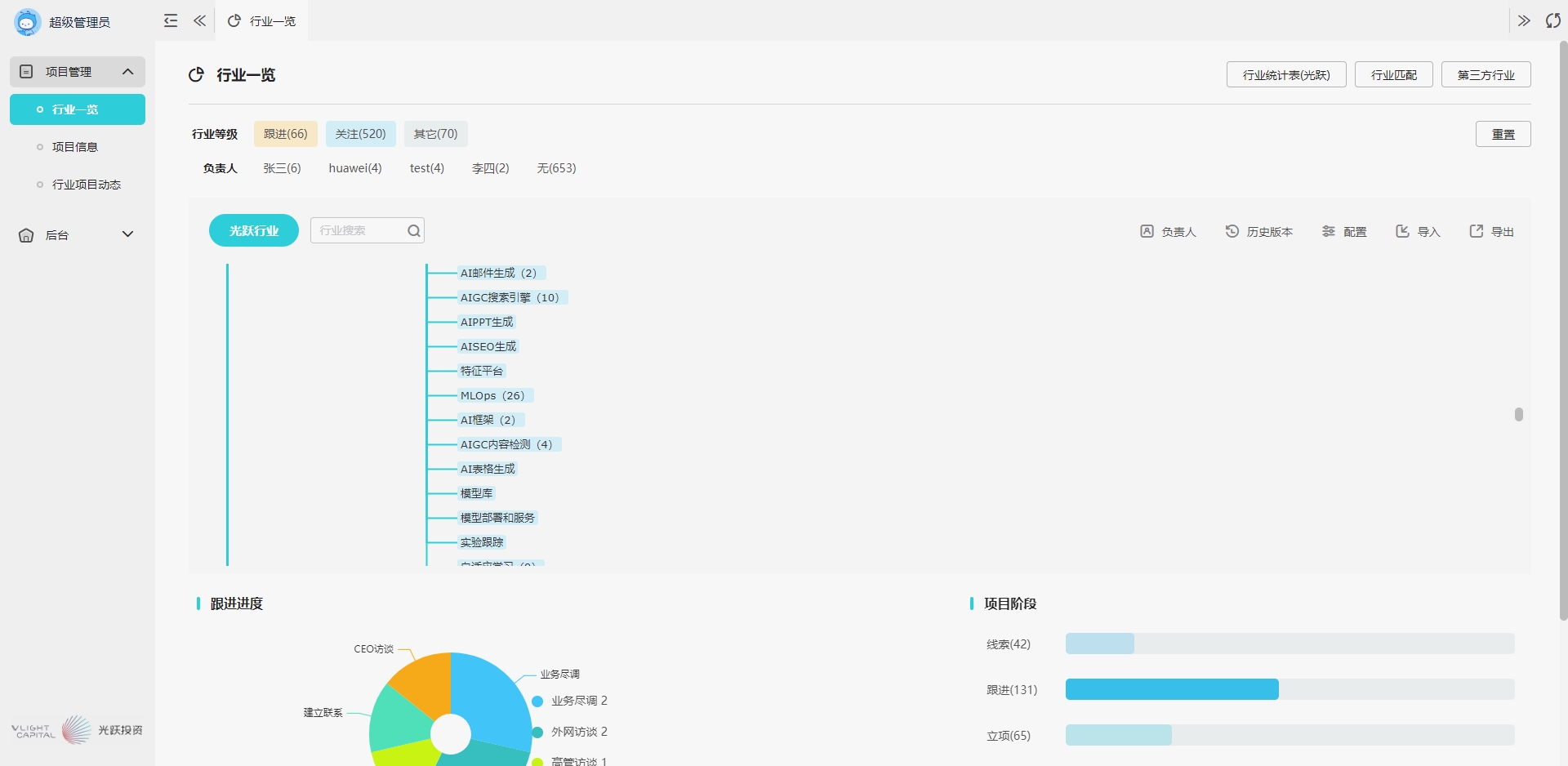Click the 重置 reset button
The image size is (1568, 766).
pos(1503,134)
